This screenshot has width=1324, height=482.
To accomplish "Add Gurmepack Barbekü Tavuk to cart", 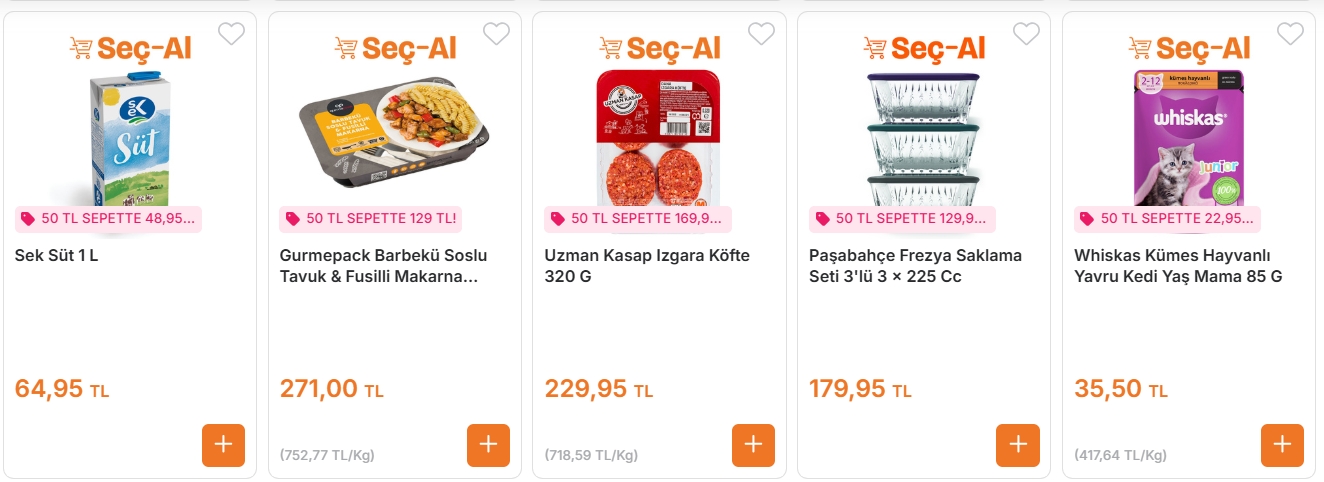I will 488,445.
